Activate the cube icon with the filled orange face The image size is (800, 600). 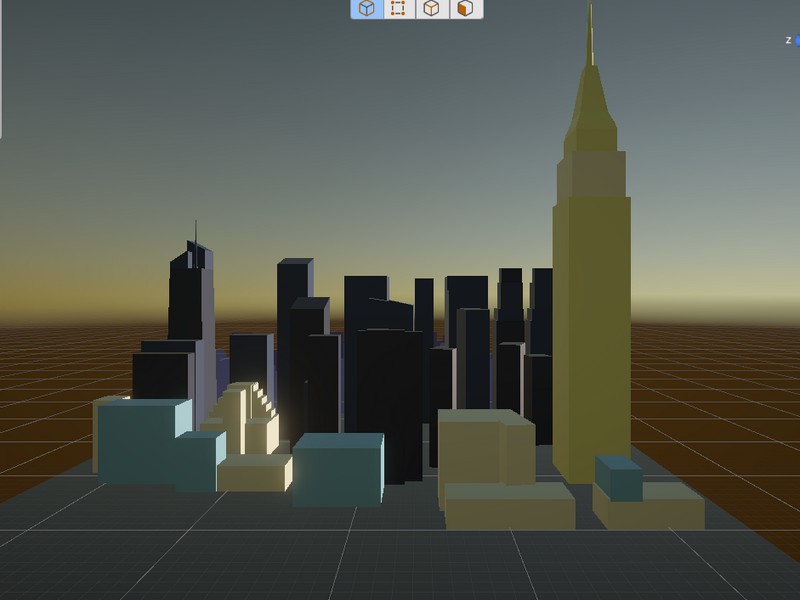click(x=465, y=8)
